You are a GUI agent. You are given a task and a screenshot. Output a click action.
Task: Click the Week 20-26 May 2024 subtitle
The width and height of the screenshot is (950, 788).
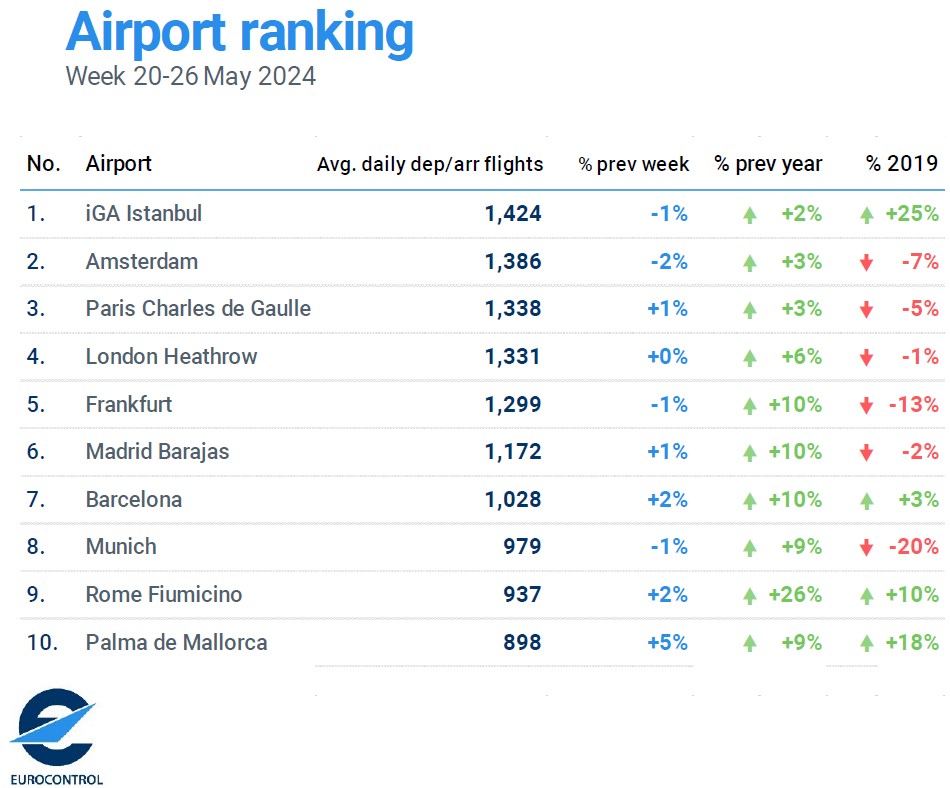tap(190, 76)
